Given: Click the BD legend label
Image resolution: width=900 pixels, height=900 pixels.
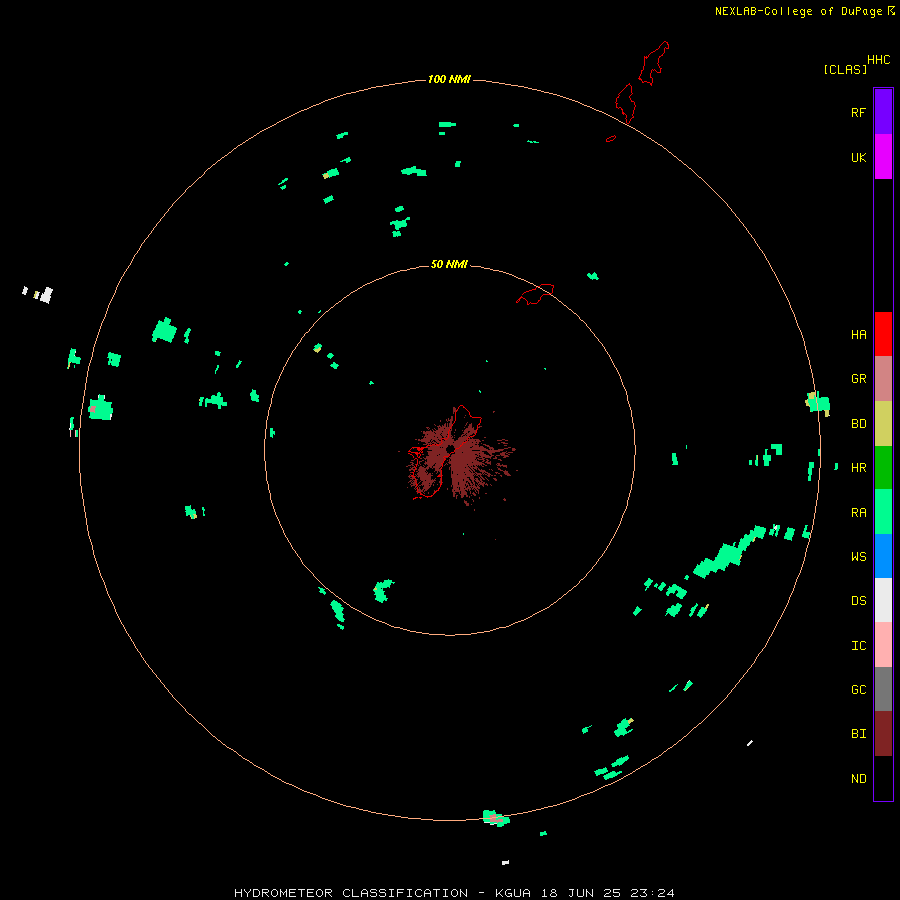Looking at the screenshot, I should 858,424.
